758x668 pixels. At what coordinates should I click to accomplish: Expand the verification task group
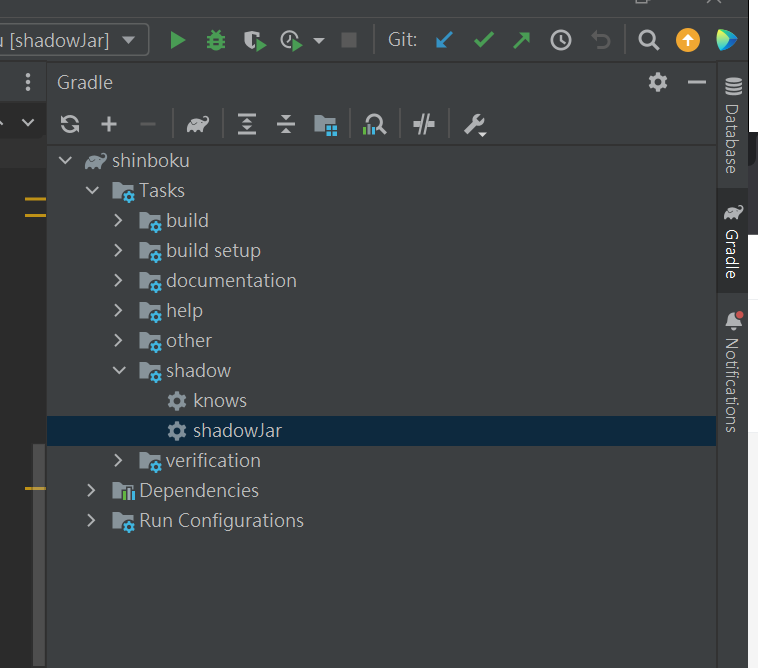pos(118,460)
